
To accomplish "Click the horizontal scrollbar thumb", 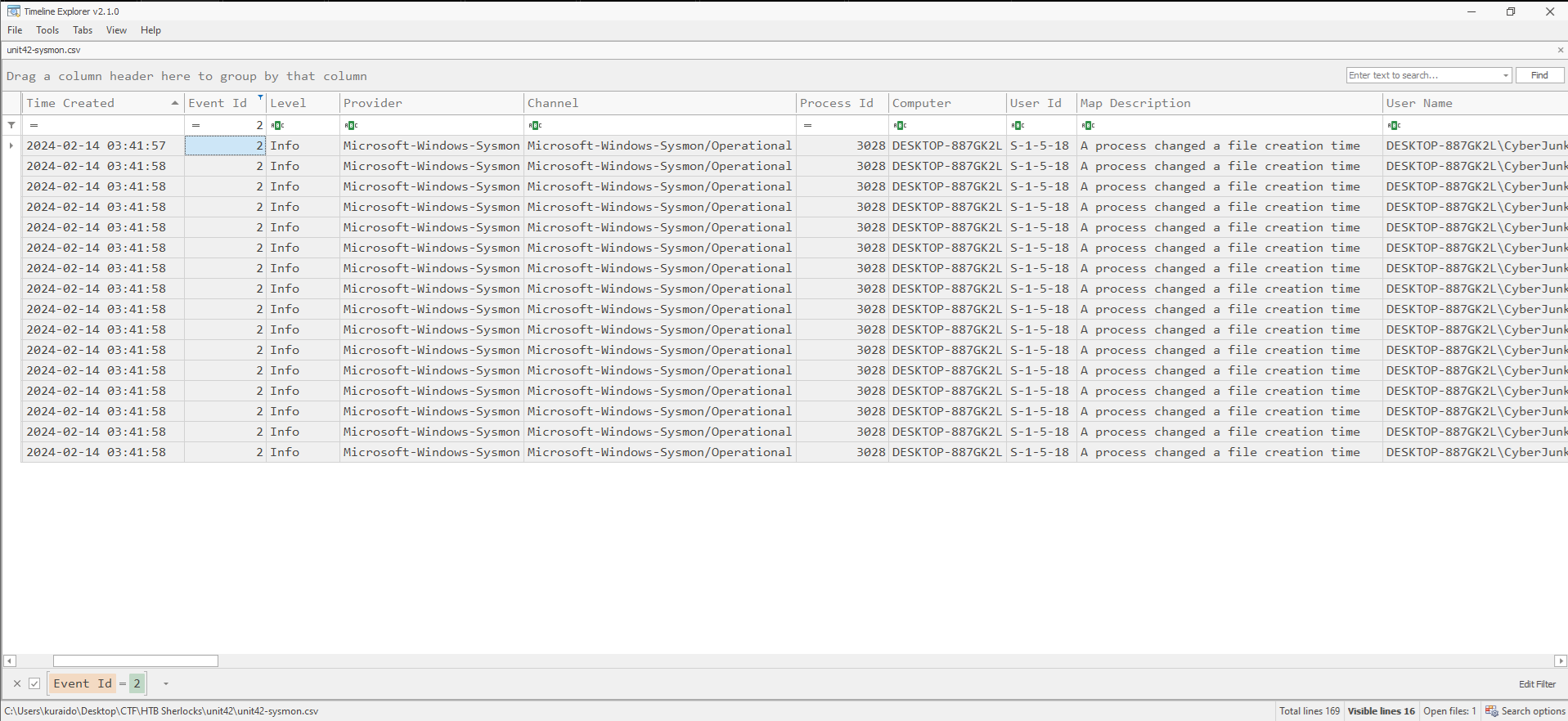I will coord(136,661).
